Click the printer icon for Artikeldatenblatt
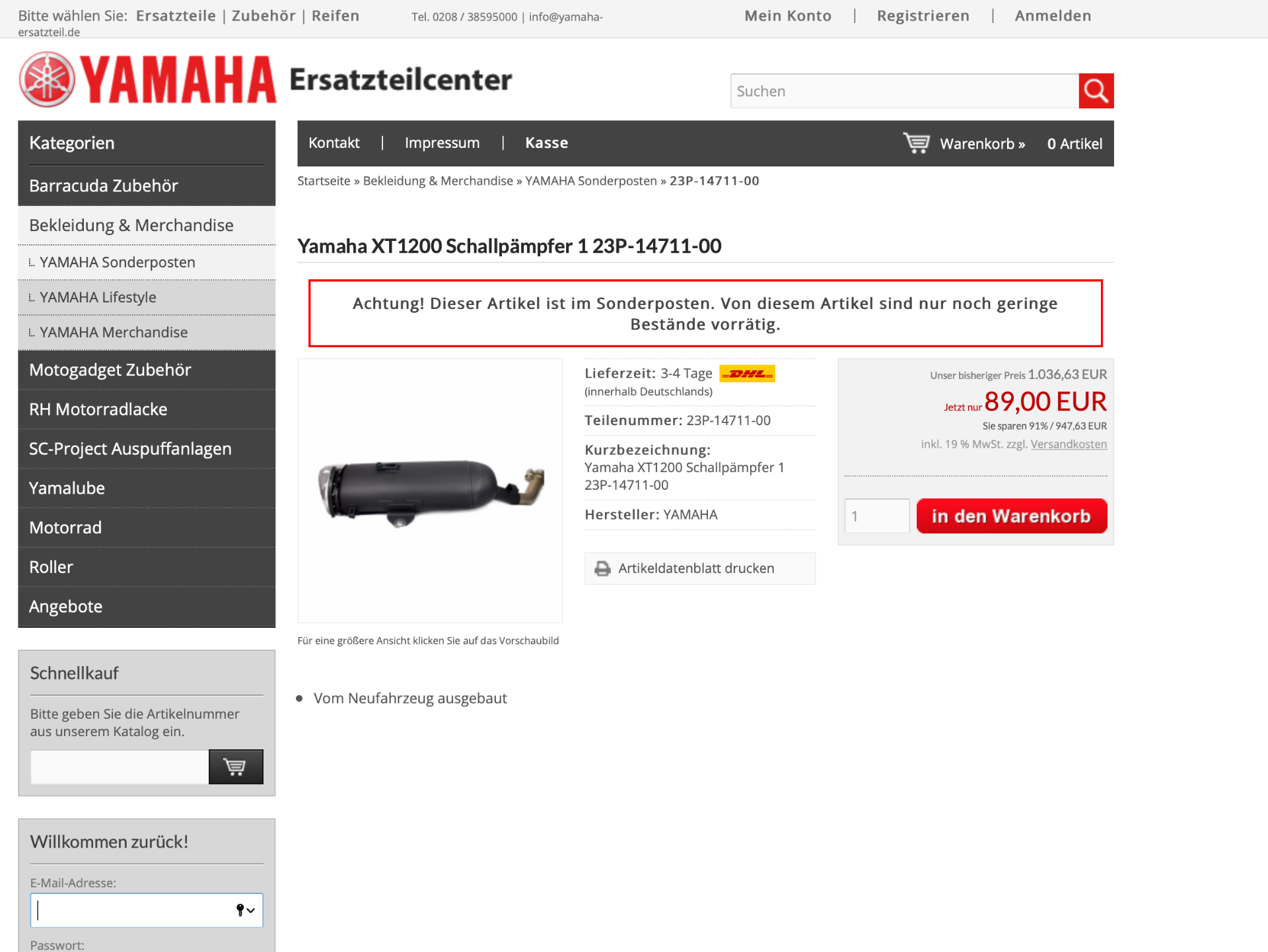Screen dimensions: 1268x952 coord(602,568)
